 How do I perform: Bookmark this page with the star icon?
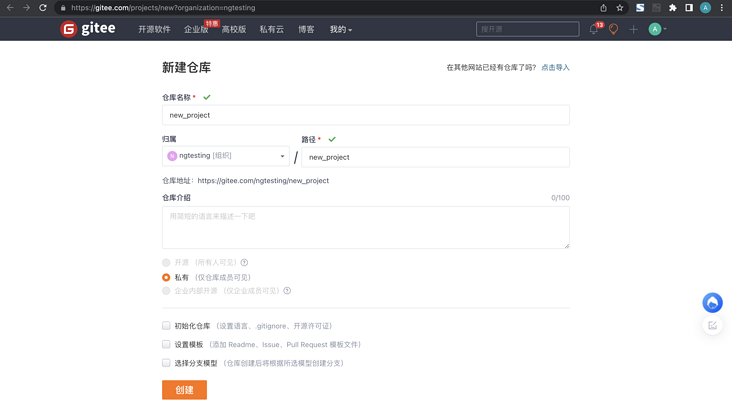tap(620, 8)
